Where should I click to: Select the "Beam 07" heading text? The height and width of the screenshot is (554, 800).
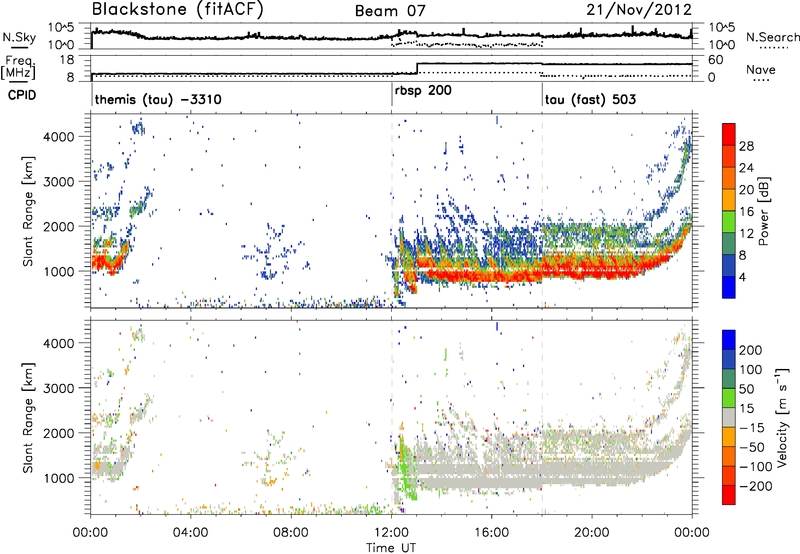point(390,11)
